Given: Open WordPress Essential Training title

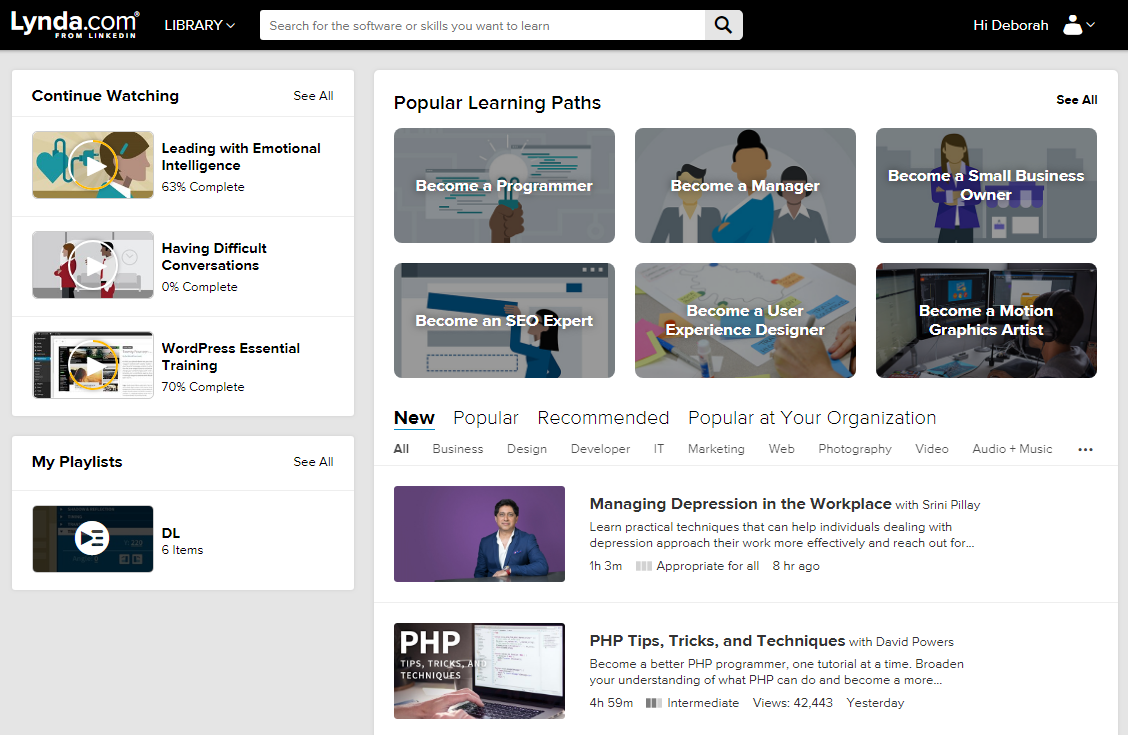Looking at the screenshot, I should coord(230,357).
